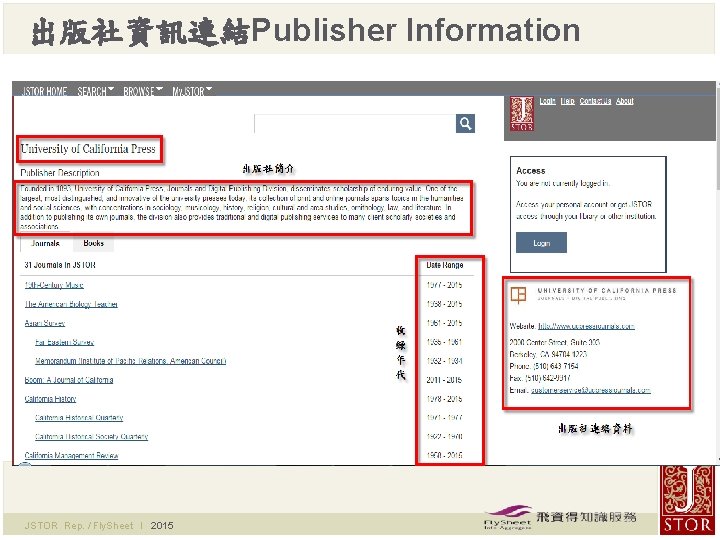Click the JSTOR logo in page header
The image size is (720, 540).
pyautogui.click(x=522, y=113)
